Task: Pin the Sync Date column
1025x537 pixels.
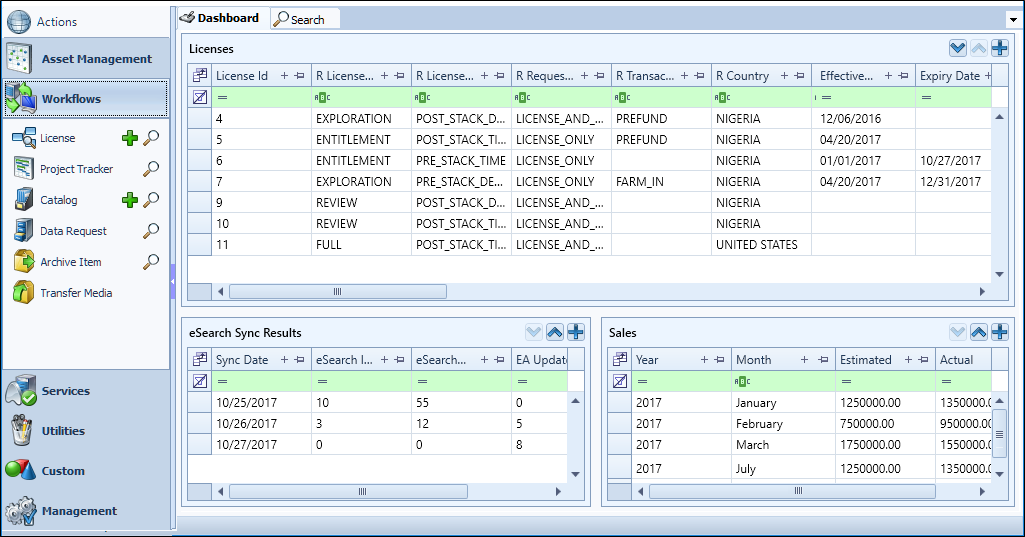Action: point(299,360)
